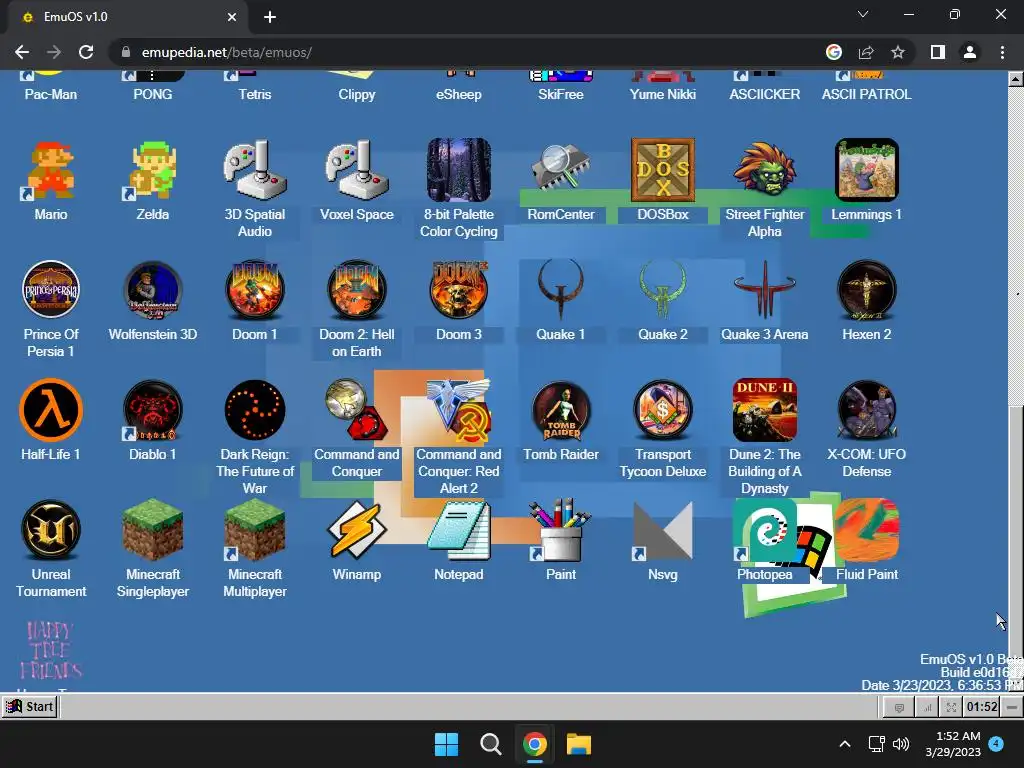Open EmuOS tray chat icon
Viewport: 1024px width, 768px height.
click(x=899, y=707)
